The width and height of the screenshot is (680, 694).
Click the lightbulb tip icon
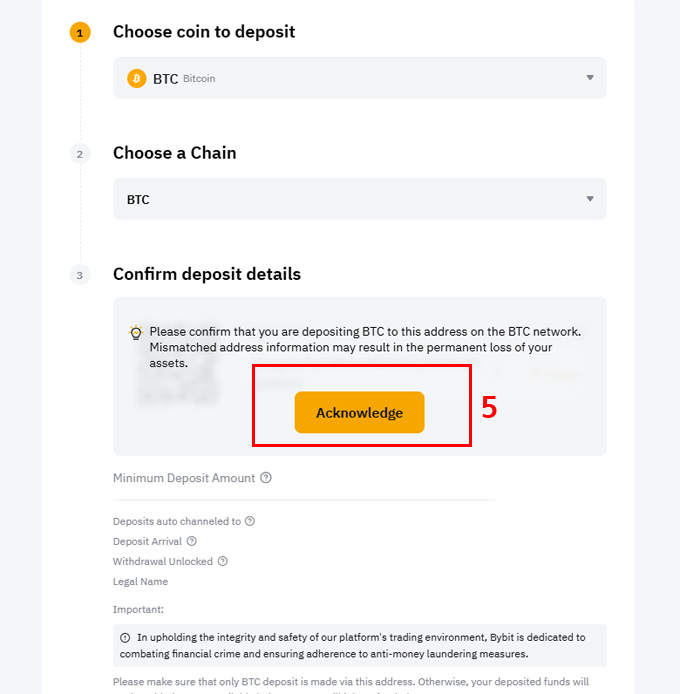click(136, 332)
